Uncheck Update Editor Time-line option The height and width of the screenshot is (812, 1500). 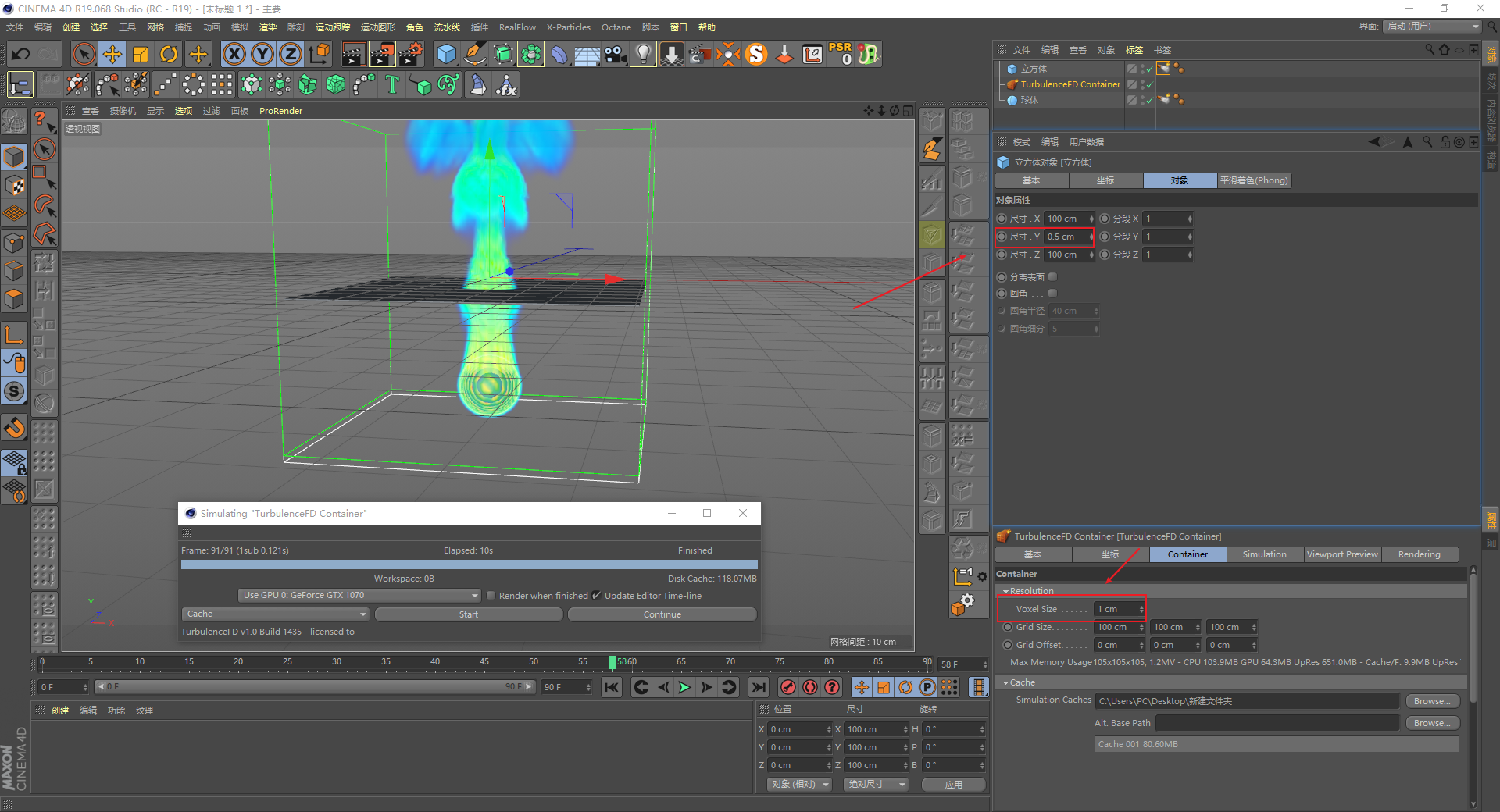[x=597, y=596]
